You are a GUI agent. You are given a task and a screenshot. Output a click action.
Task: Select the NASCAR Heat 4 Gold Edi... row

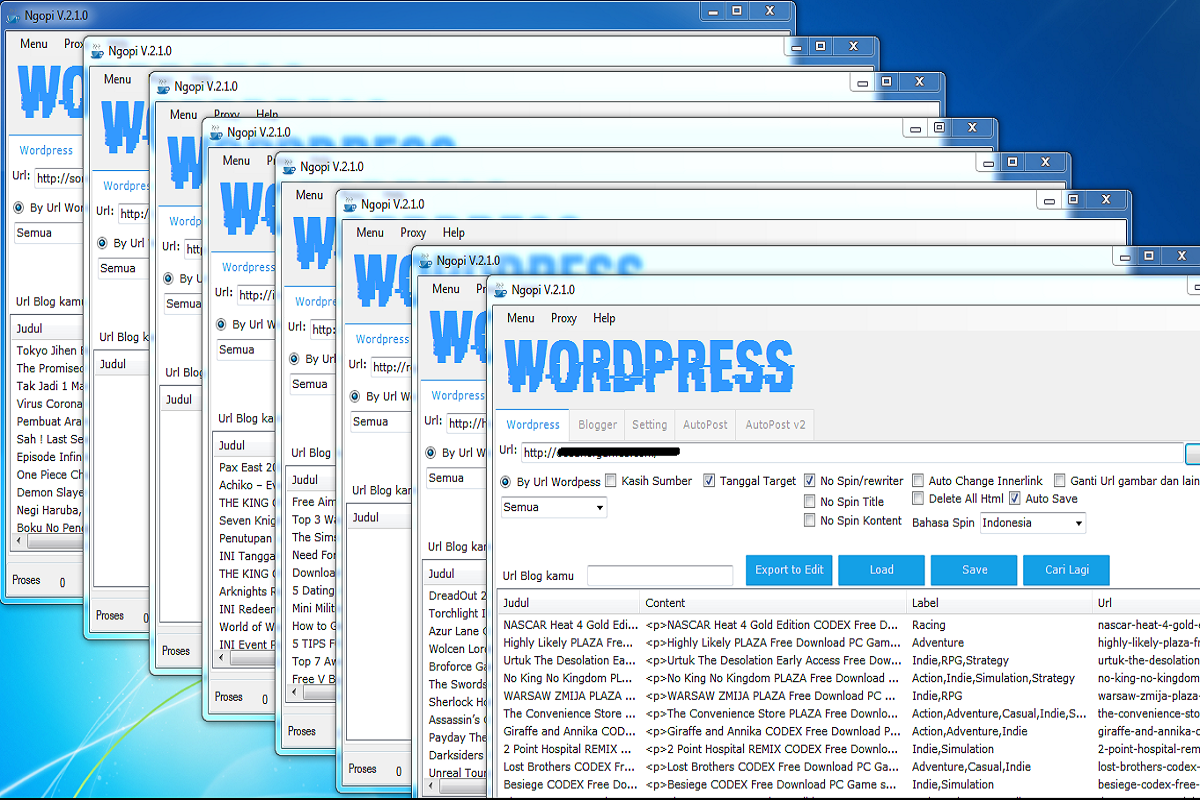pos(570,625)
